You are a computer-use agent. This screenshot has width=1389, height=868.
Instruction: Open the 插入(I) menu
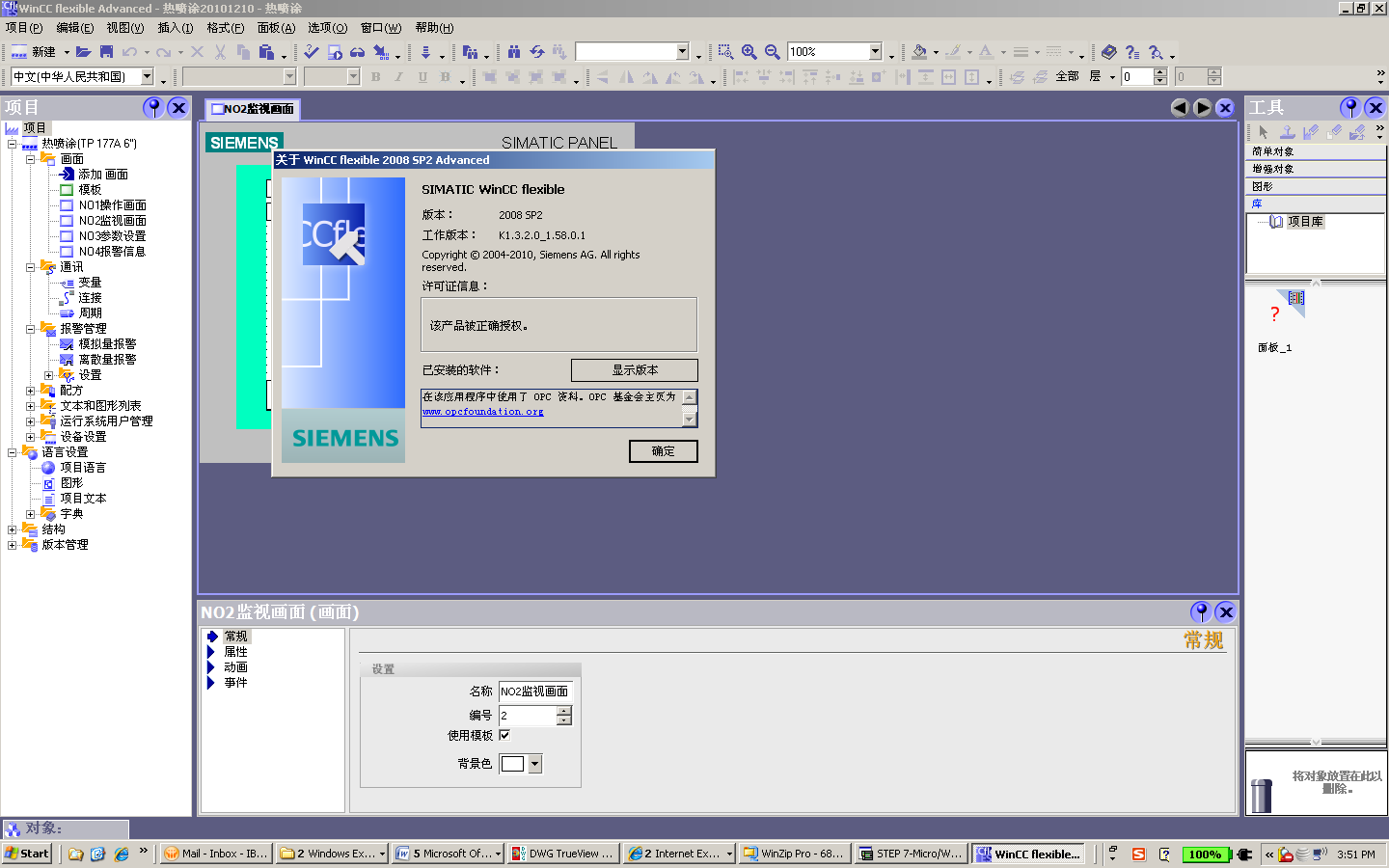[176, 28]
